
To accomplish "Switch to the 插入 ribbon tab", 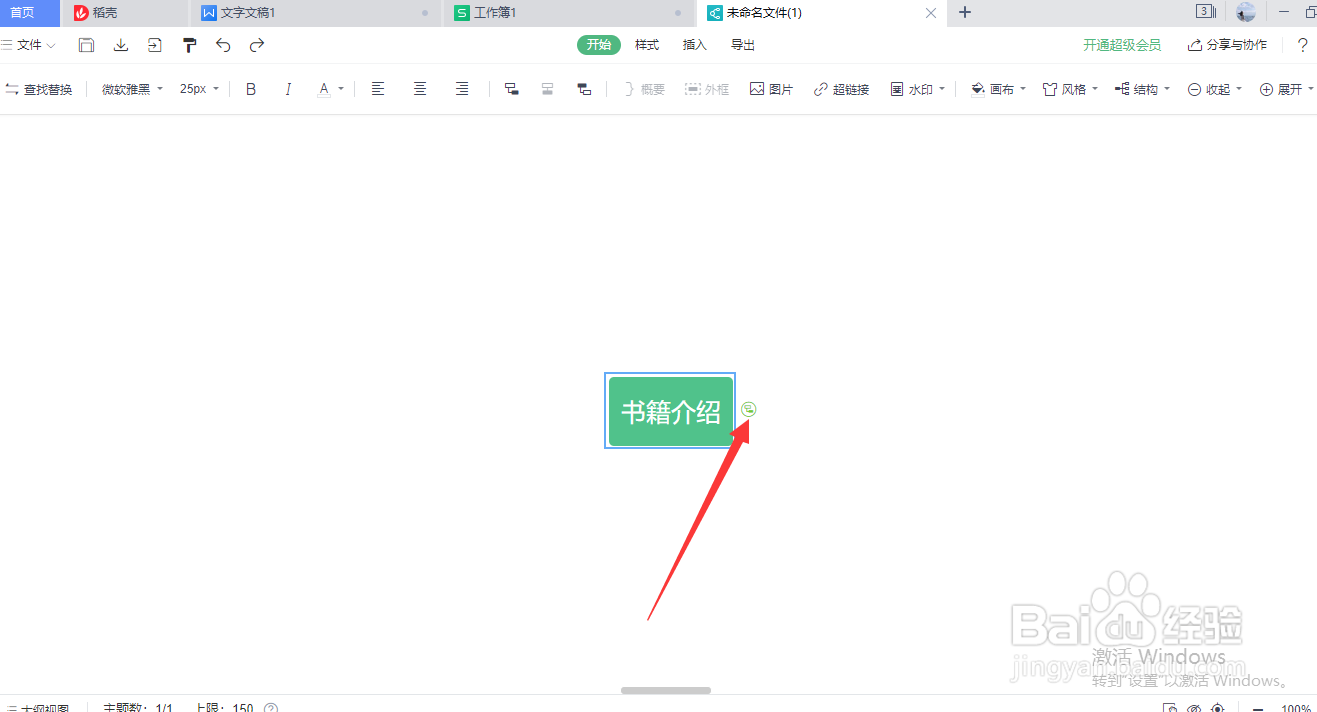I will [694, 44].
